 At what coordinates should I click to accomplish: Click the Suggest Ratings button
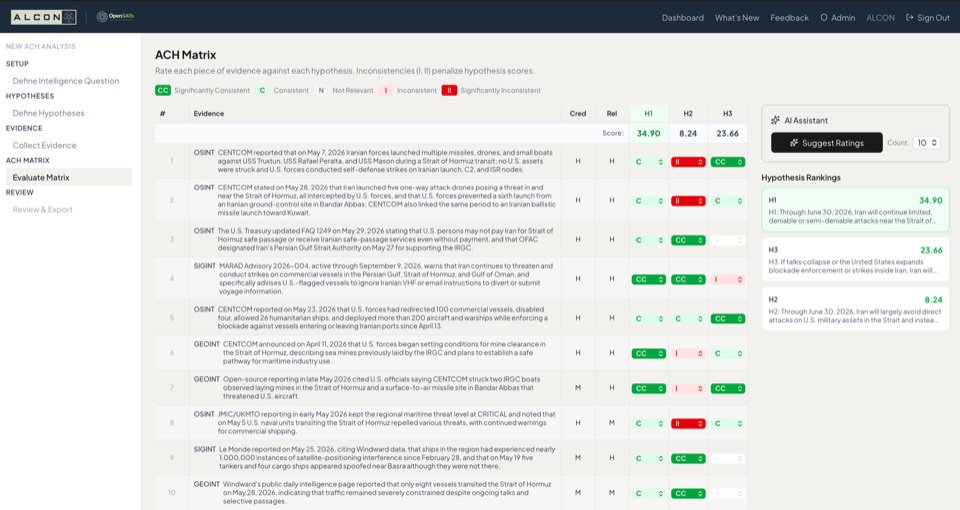[827, 143]
